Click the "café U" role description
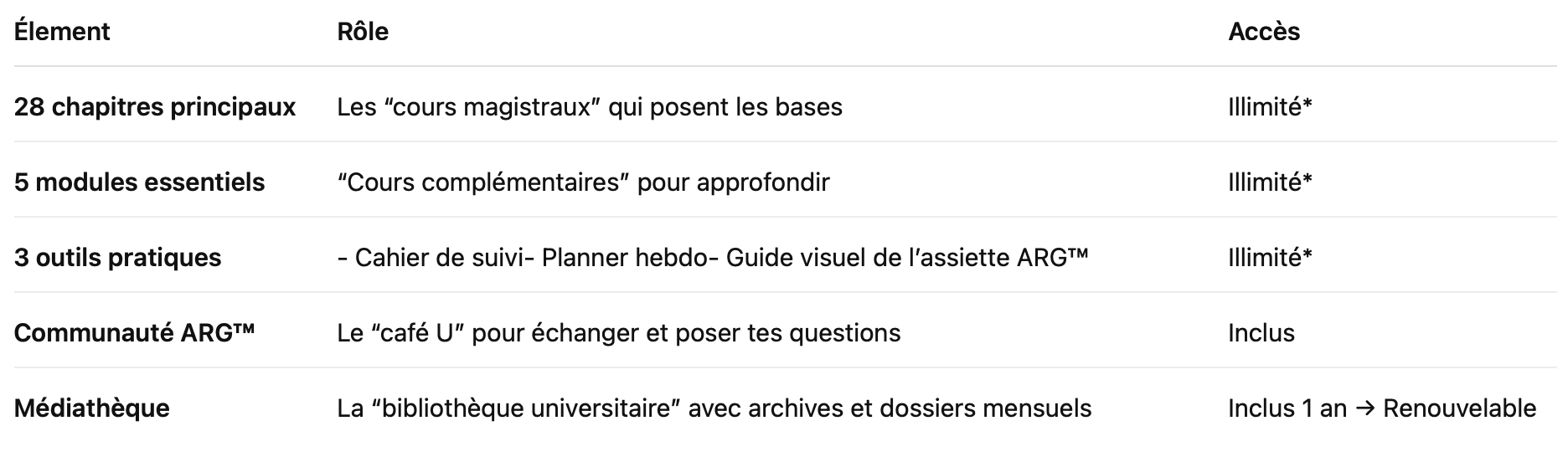This screenshot has height=462, width=1568. [x=618, y=333]
